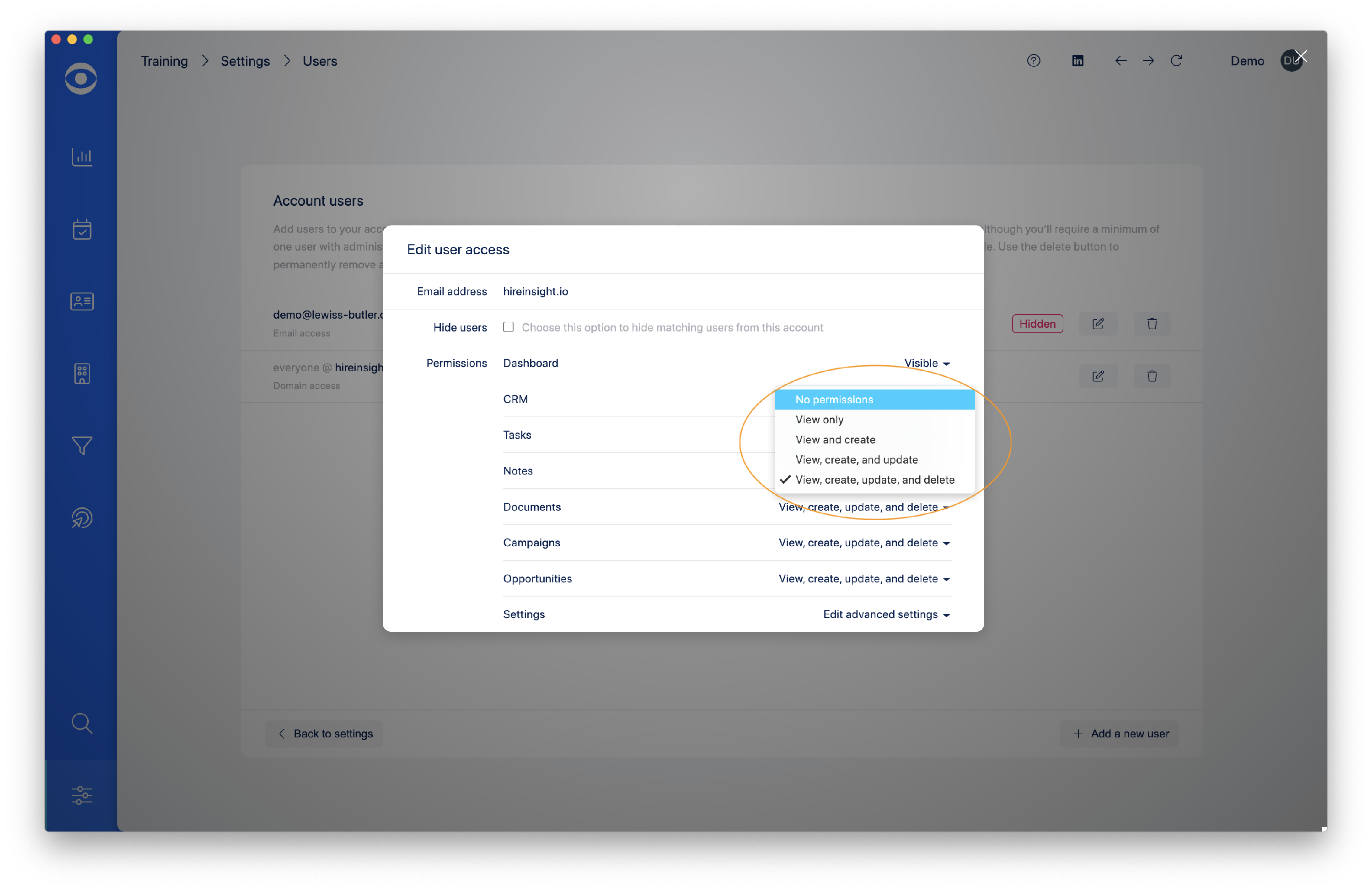Click the LinkedIn icon in the header

coord(1077,61)
